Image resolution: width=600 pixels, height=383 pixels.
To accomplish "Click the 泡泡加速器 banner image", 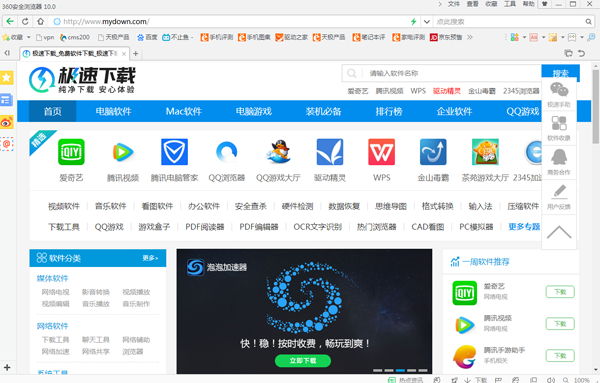I will (304, 311).
